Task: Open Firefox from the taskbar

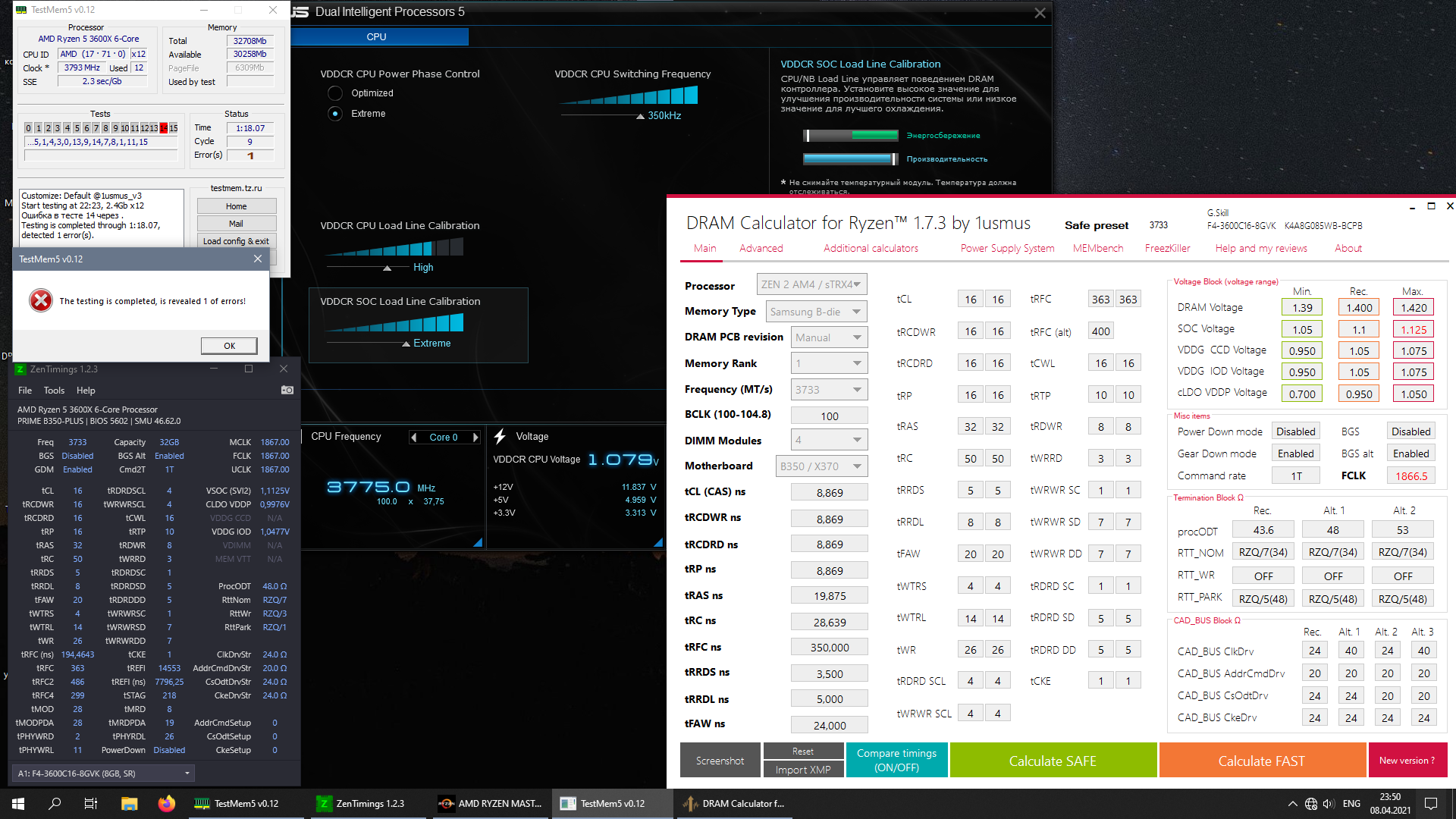Action: 166,803
